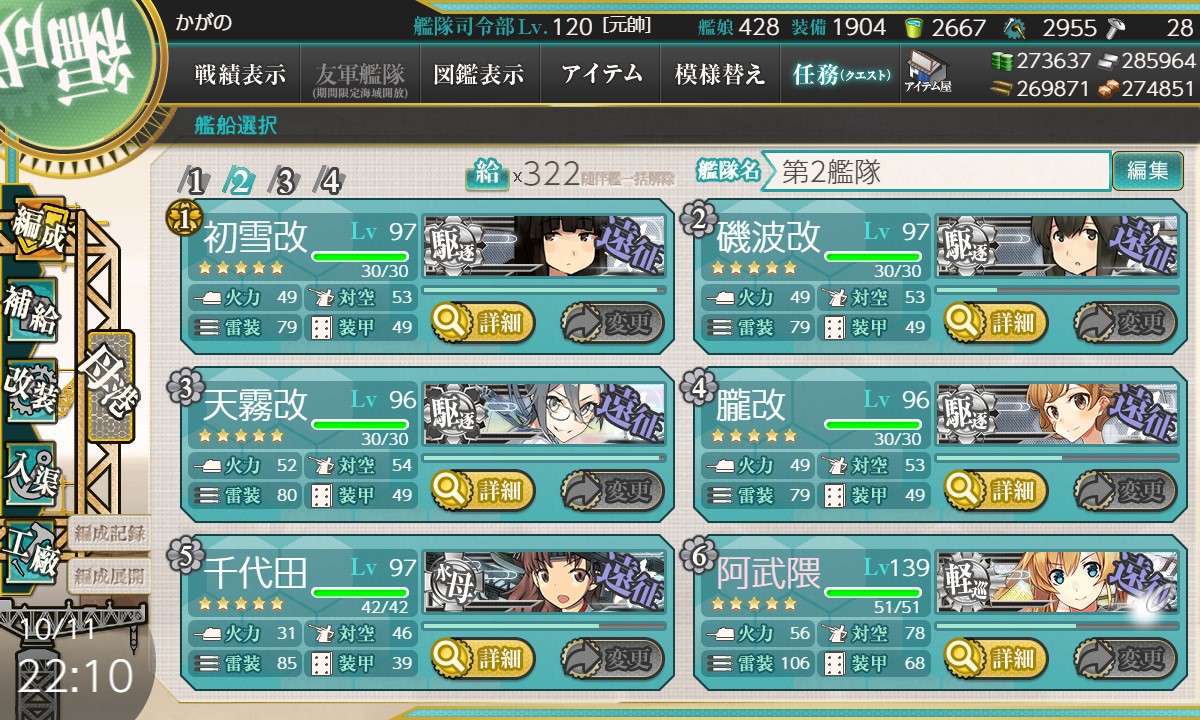Click the 第2艦隊 fleet name field
The width and height of the screenshot is (1200, 720).
click(x=935, y=171)
